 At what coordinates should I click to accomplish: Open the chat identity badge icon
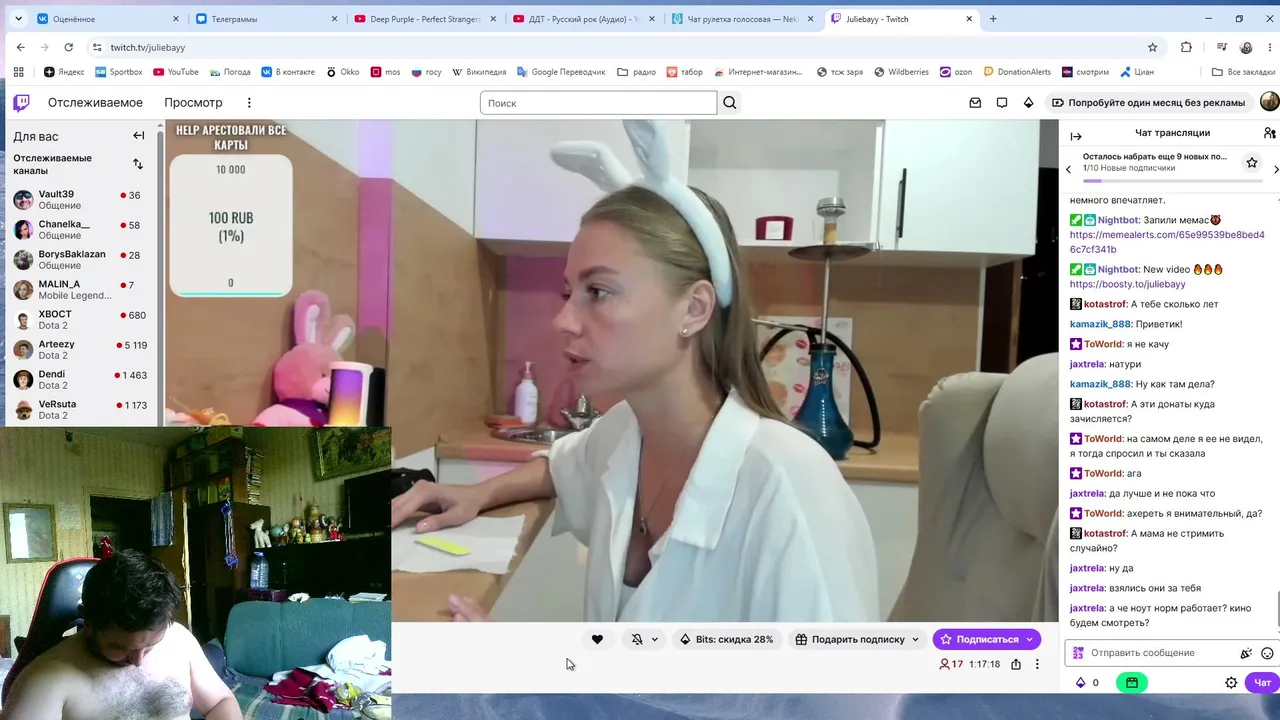click(1078, 653)
